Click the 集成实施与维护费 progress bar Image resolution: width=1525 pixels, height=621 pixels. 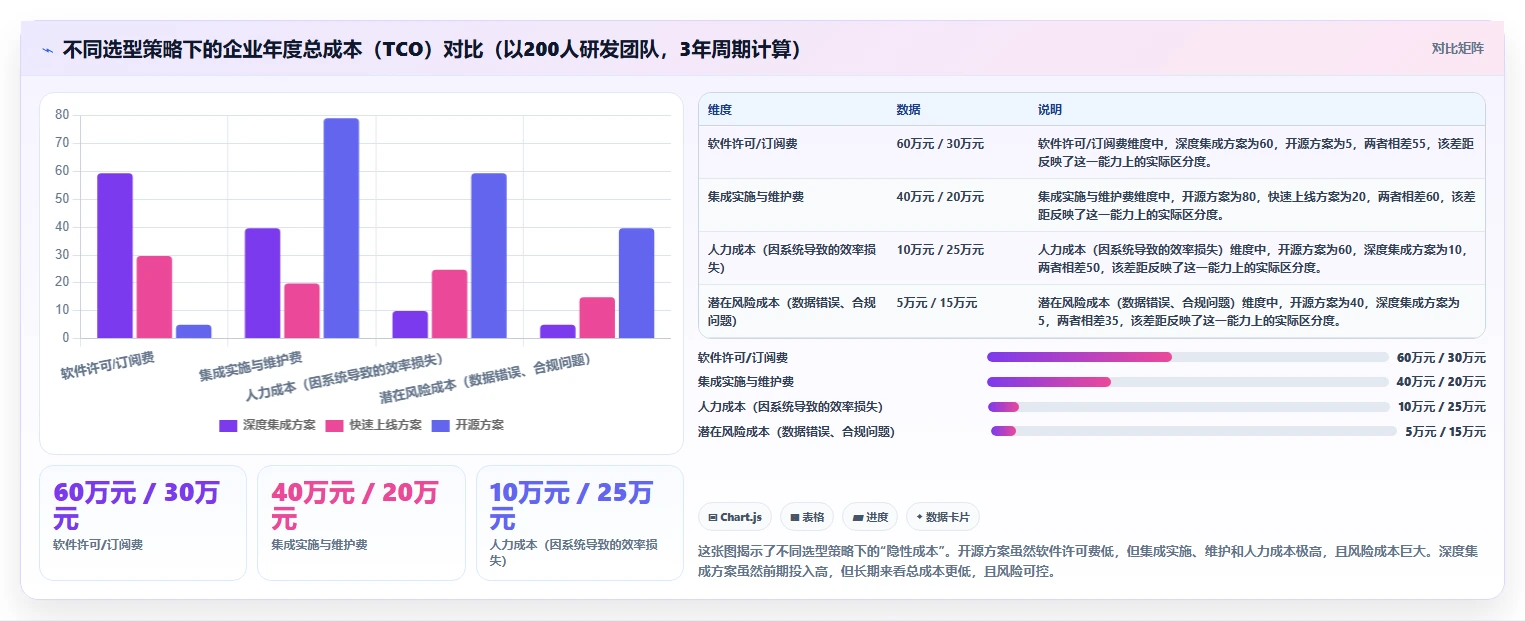click(1187, 382)
